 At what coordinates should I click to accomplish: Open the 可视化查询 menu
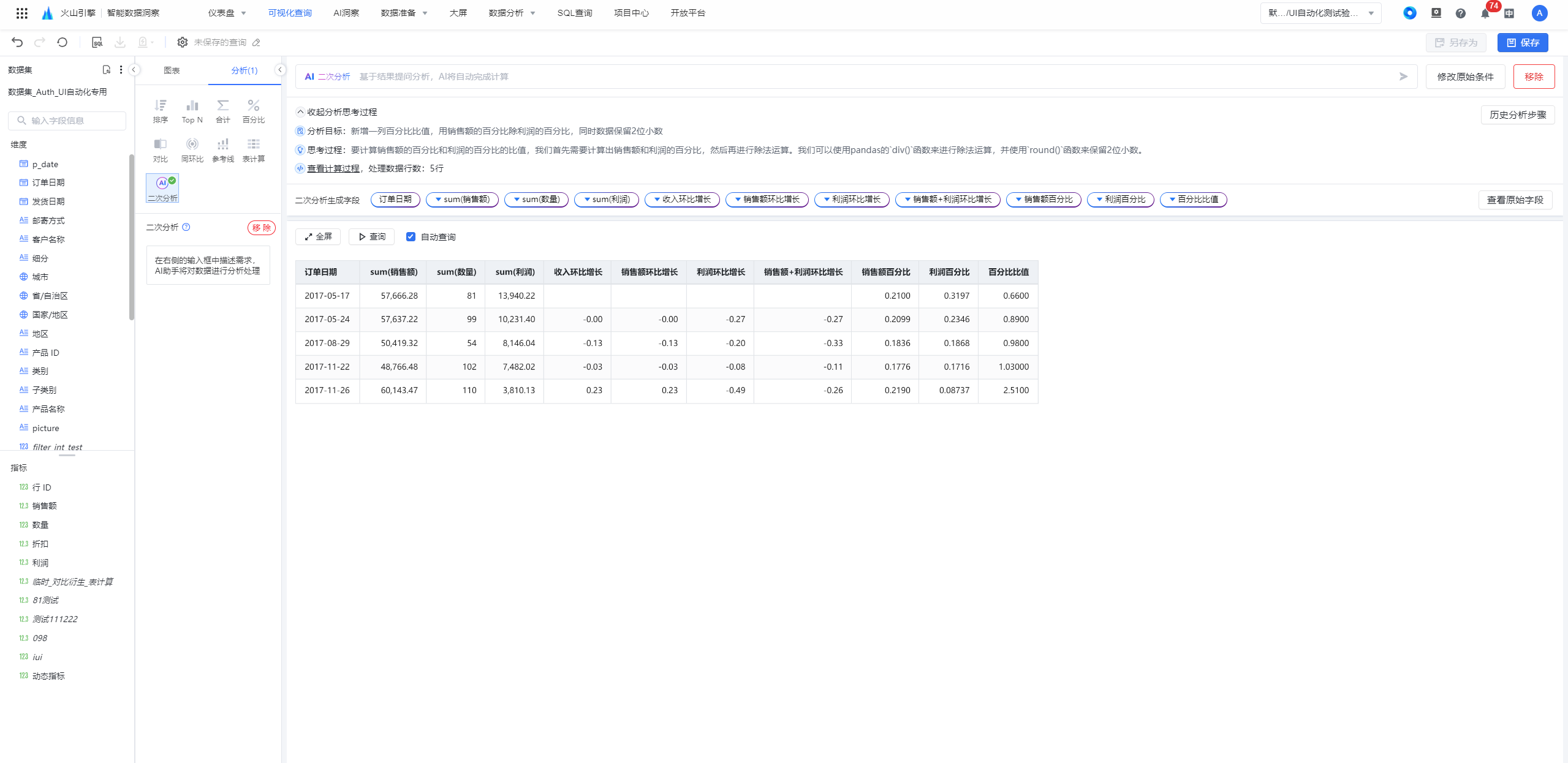tap(290, 13)
